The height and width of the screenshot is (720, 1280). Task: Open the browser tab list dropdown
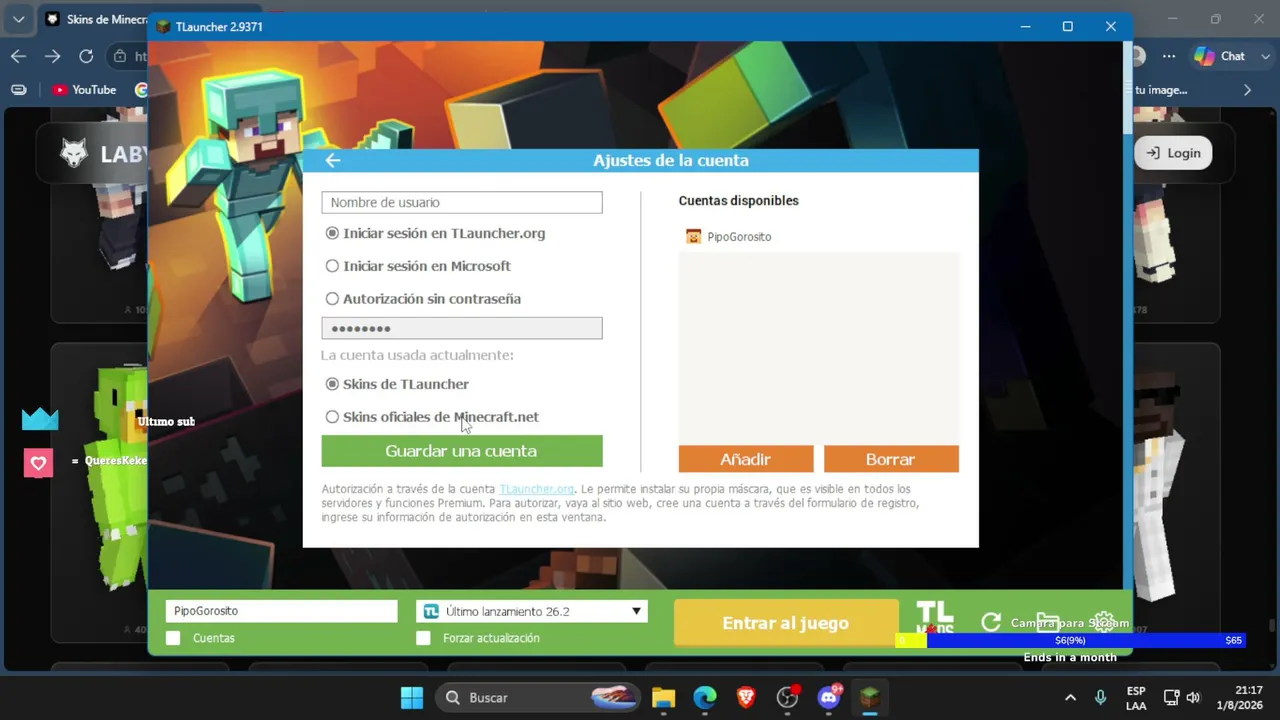coord(18,19)
